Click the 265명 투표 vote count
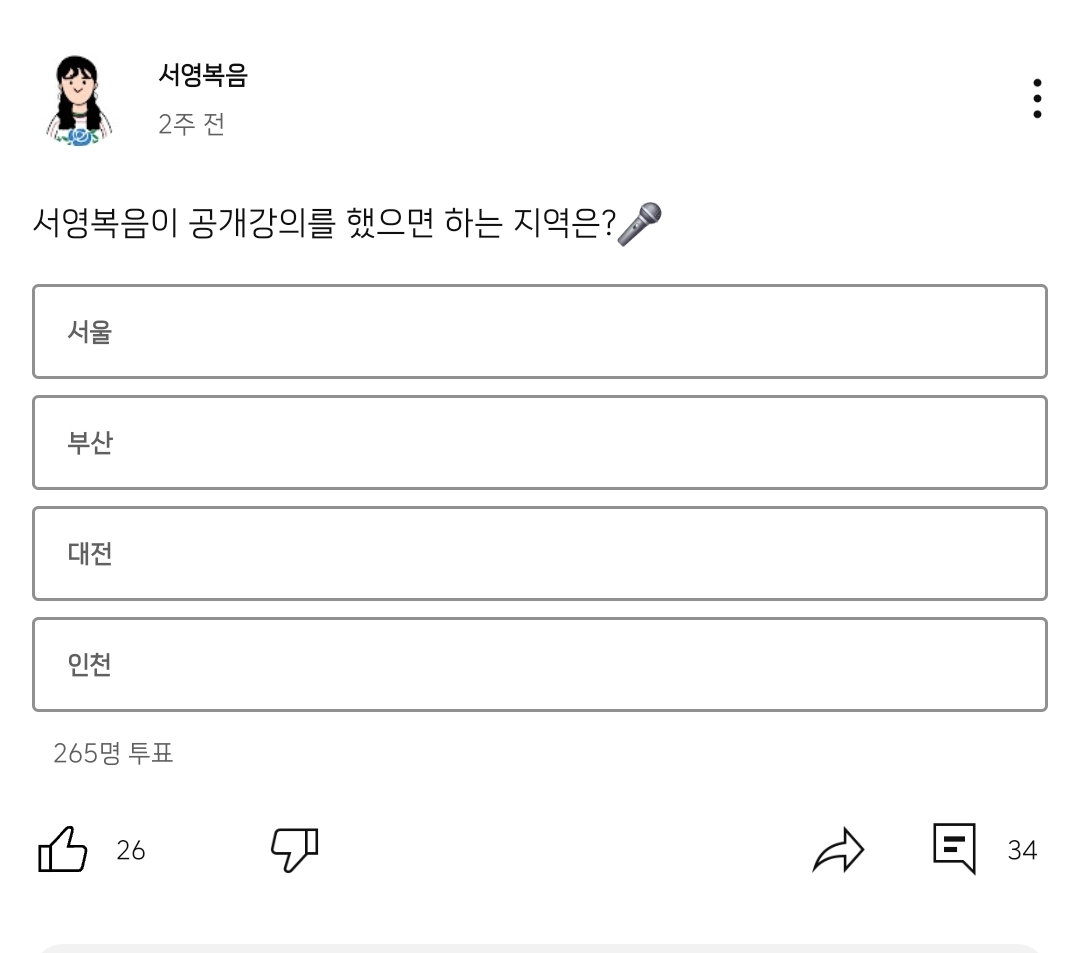The height and width of the screenshot is (953, 1080). (113, 753)
